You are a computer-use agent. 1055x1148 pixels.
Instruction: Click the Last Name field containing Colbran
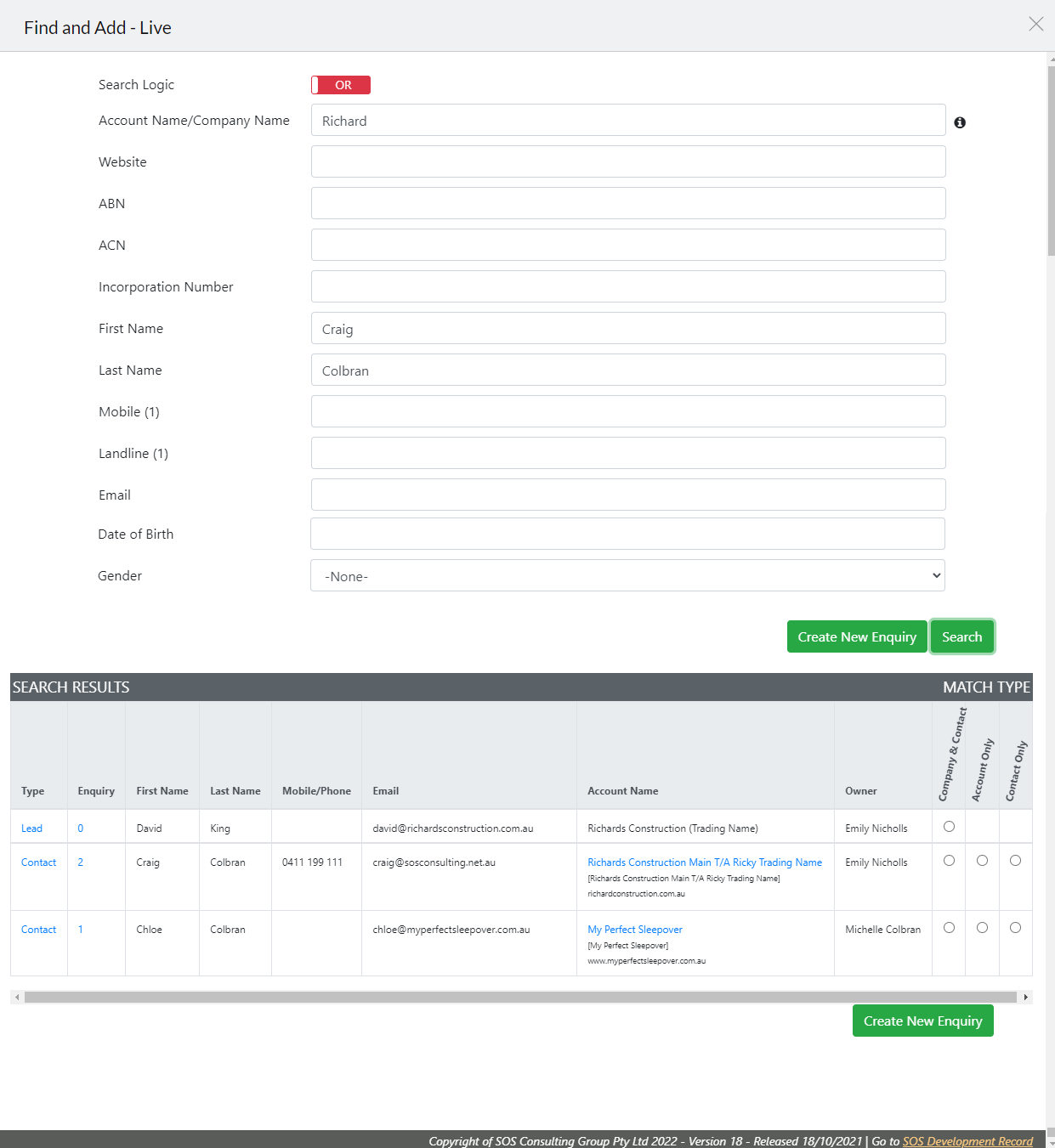(628, 370)
